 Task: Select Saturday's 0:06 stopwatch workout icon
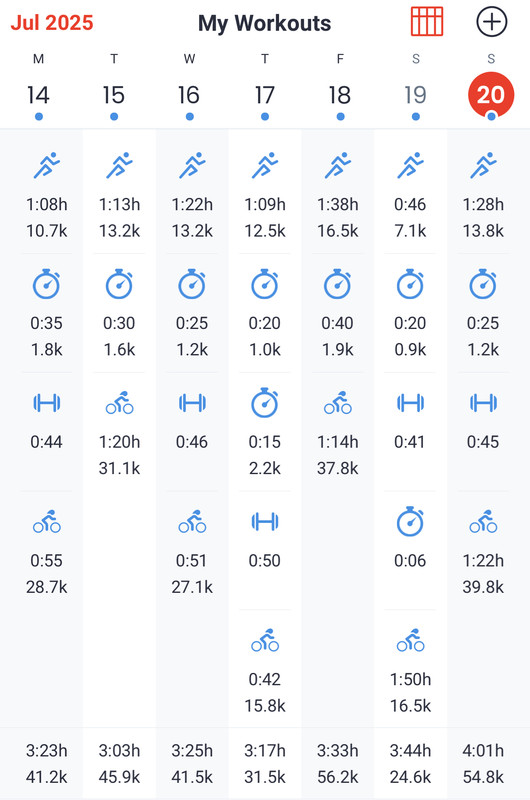[x=410, y=521]
